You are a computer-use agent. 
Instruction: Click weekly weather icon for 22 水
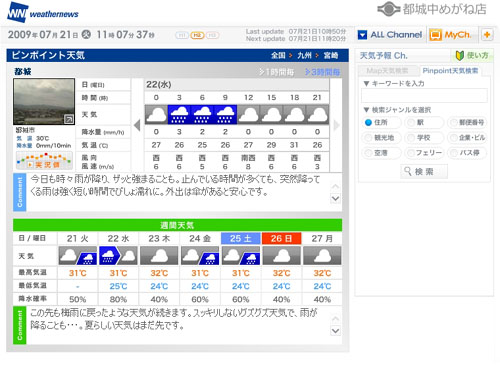coord(118,256)
